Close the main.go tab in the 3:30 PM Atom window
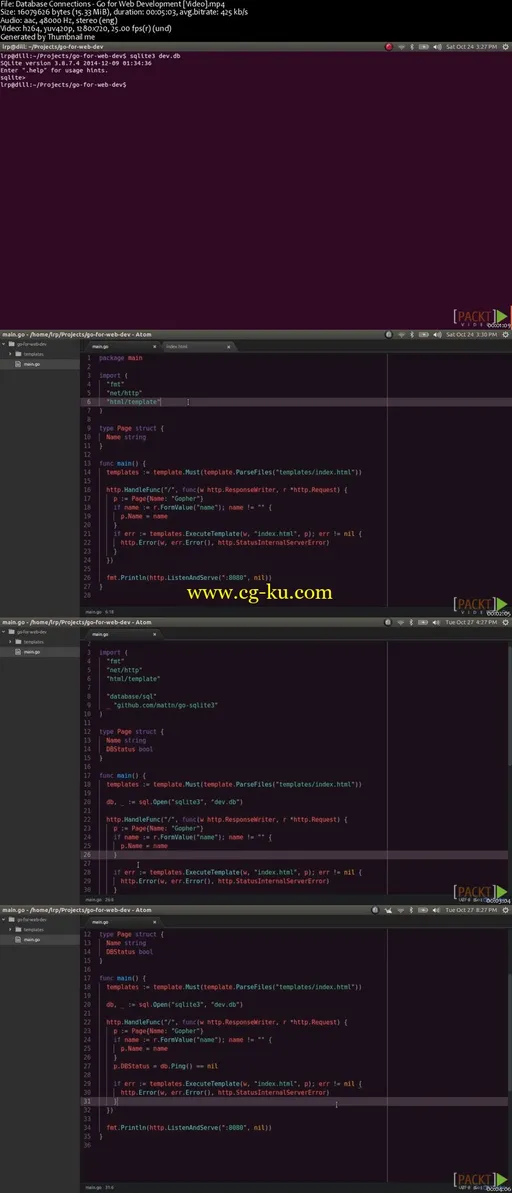Screen dimensions: 512x1193 tap(155, 346)
